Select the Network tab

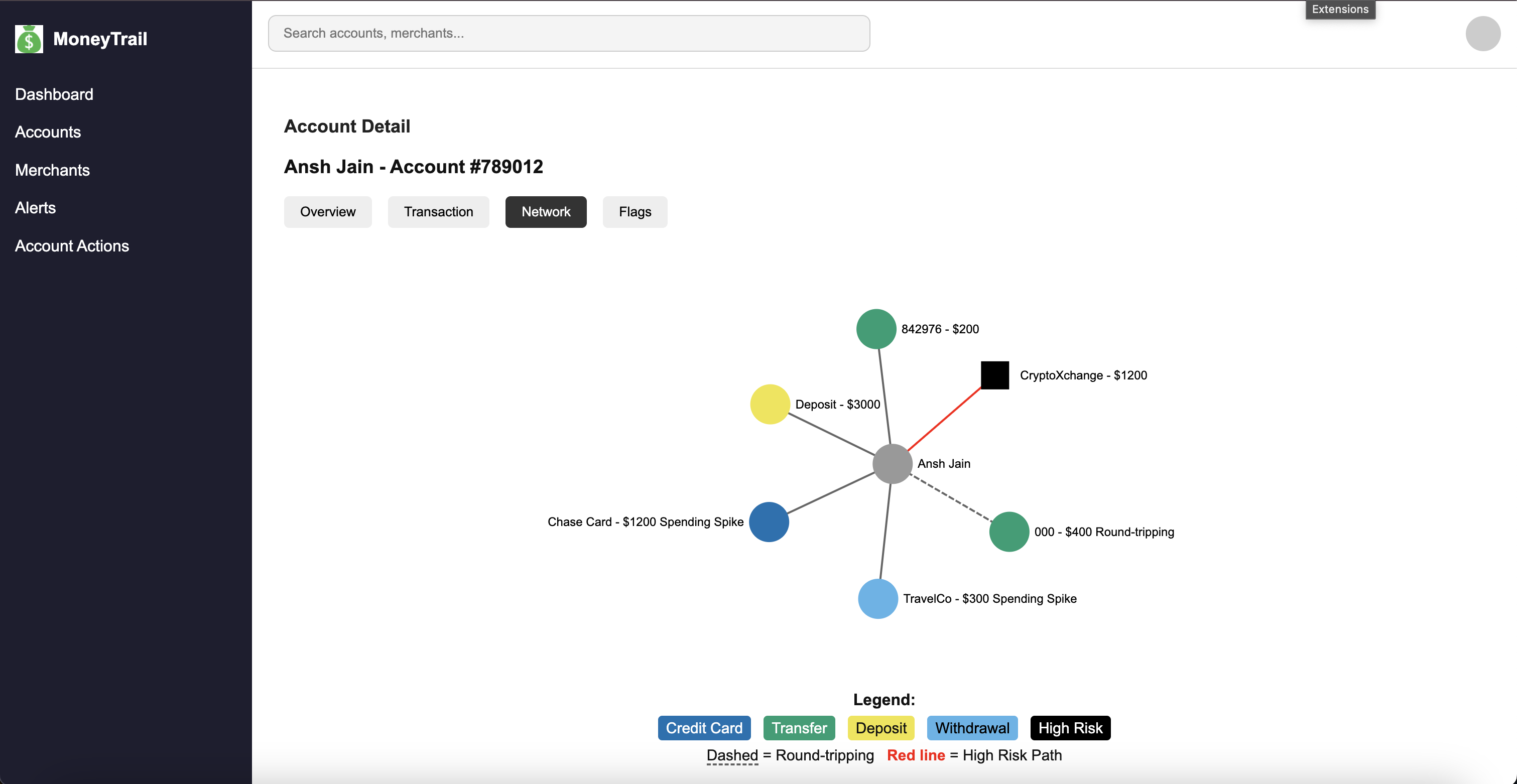click(545, 212)
